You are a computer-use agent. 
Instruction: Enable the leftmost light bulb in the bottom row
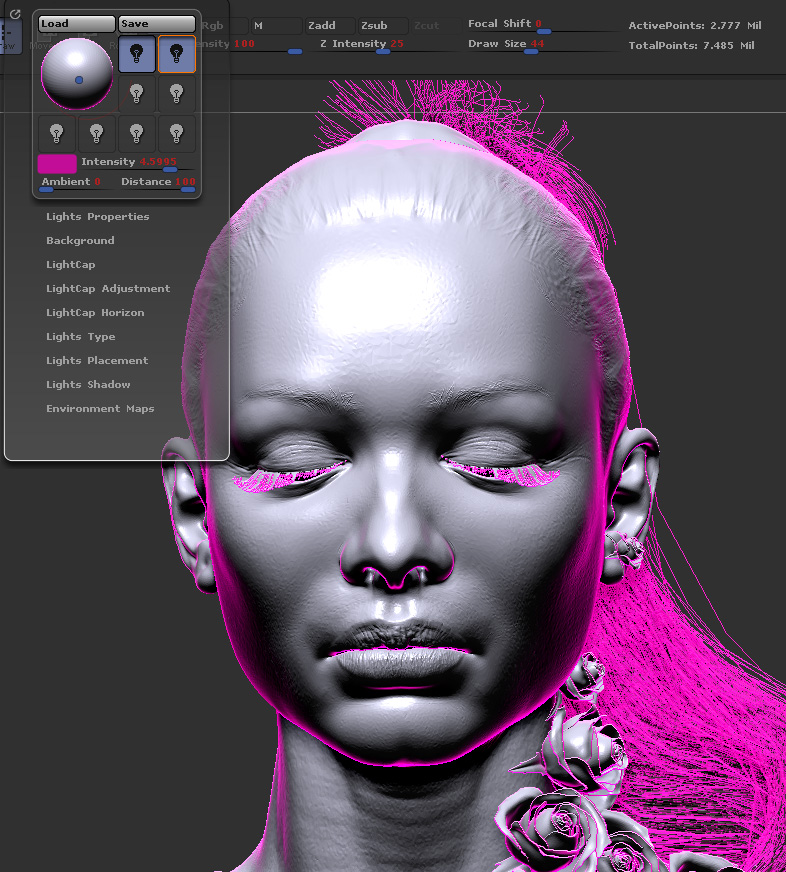57,133
